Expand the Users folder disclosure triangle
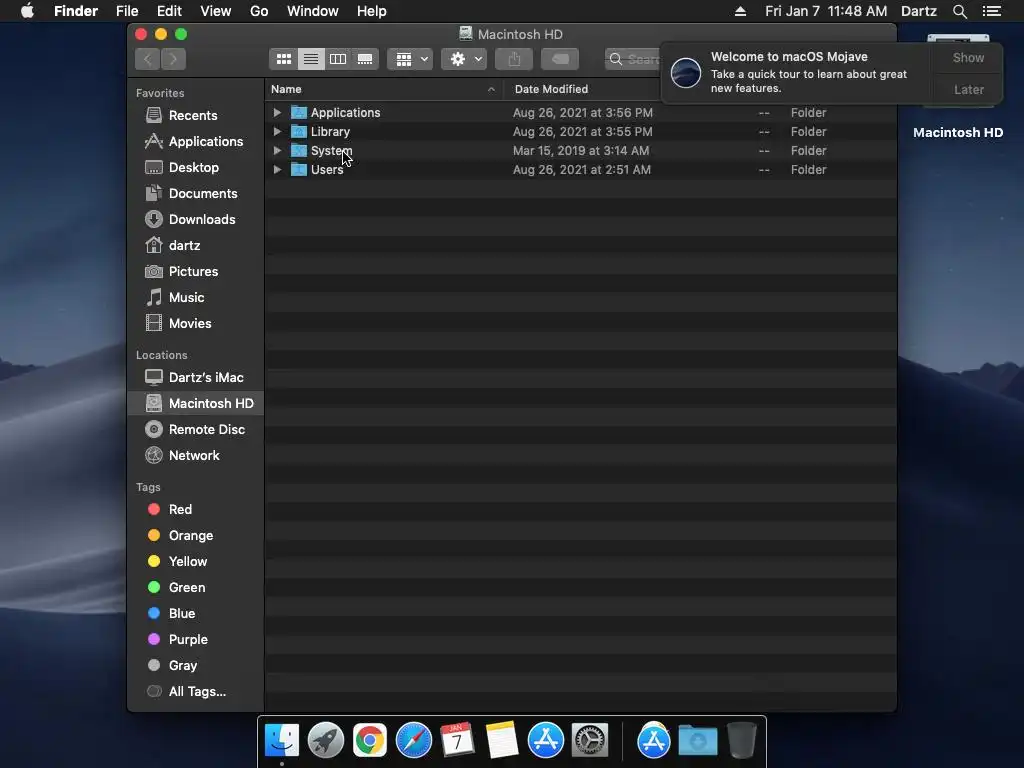This screenshot has height=768, width=1024. tap(277, 169)
